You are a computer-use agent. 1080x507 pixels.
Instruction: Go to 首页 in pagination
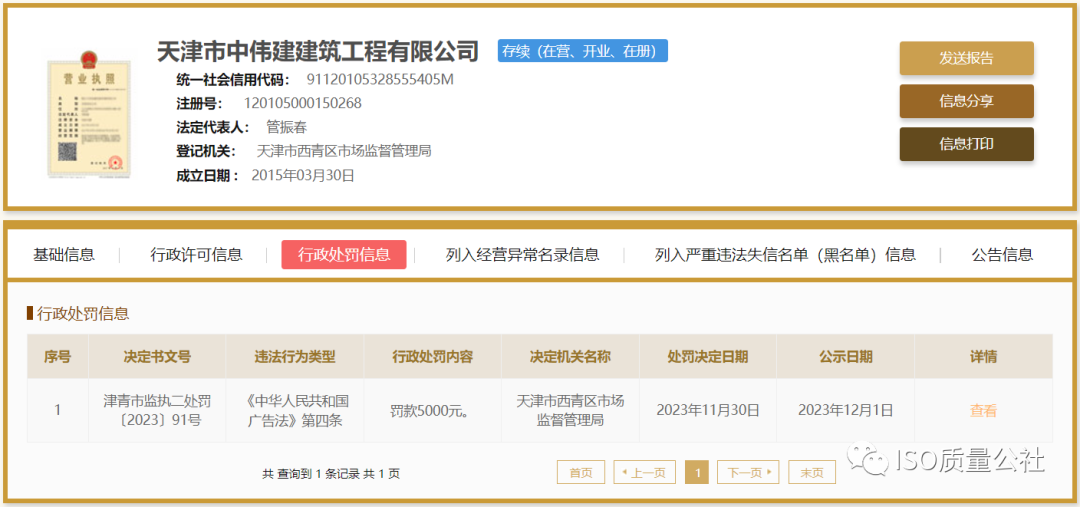[581, 473]
